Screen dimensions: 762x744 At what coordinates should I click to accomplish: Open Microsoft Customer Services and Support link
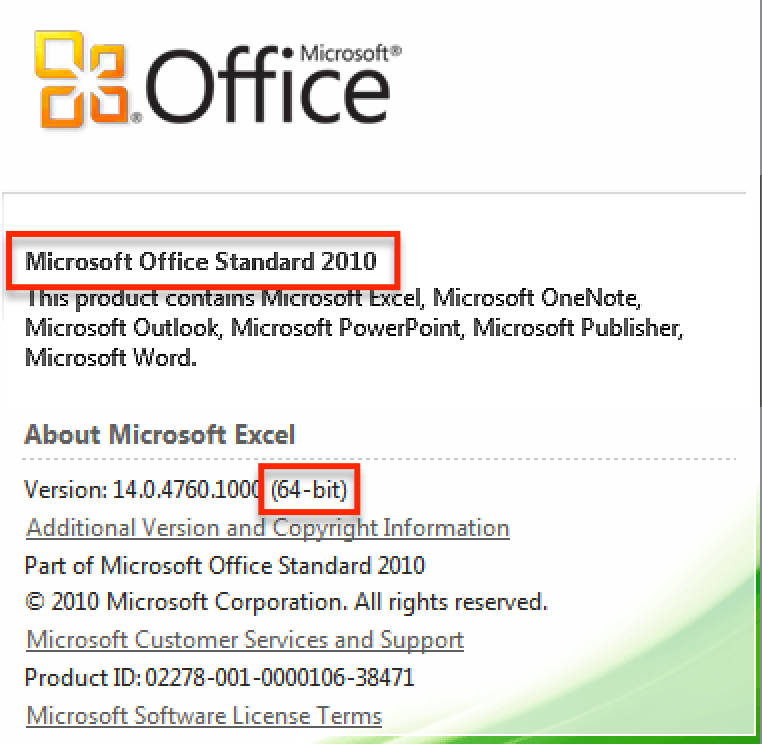pyautogui.click(x=245, y=640)
